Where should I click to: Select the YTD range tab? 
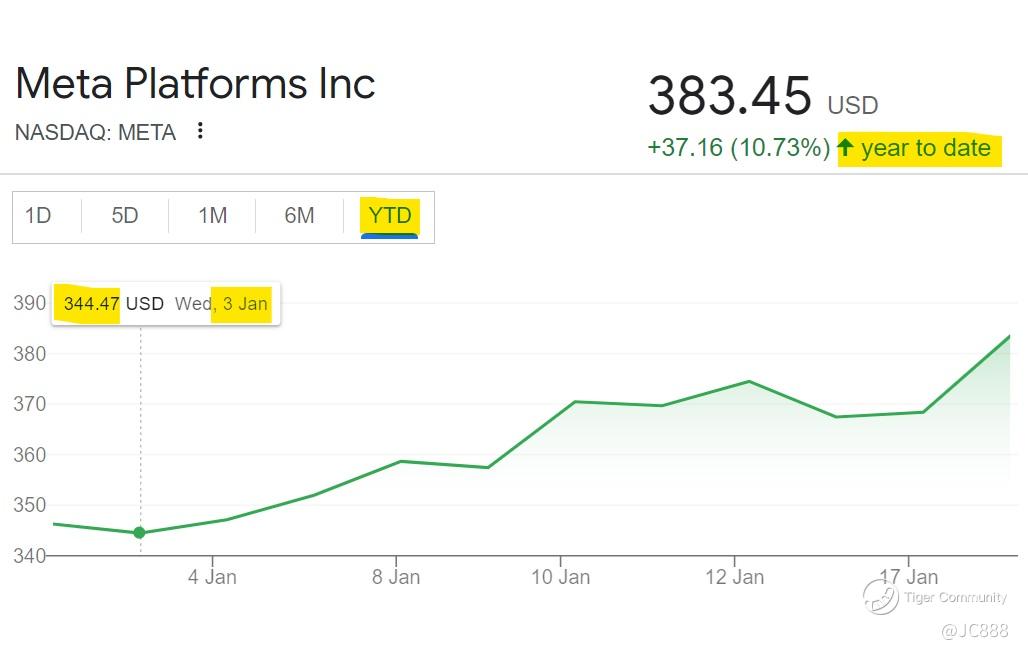(389, 216)
